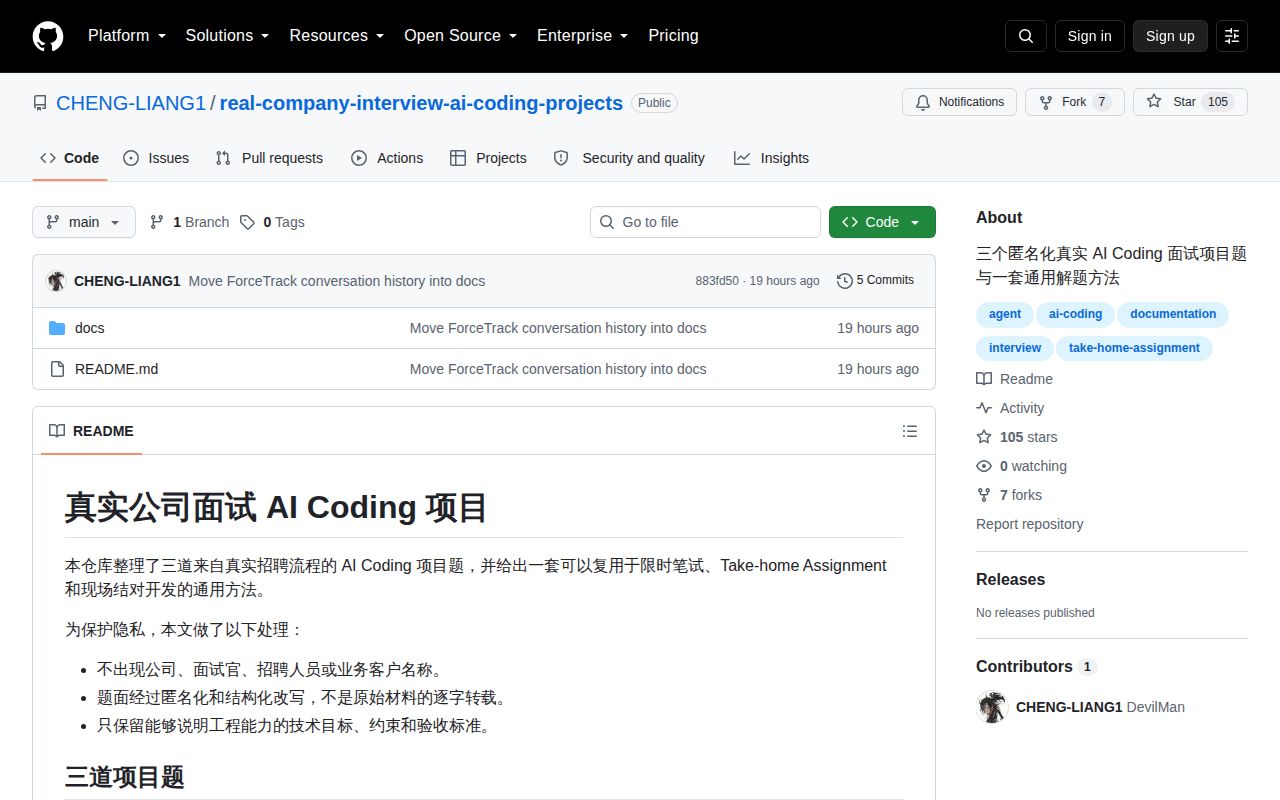Open the README.md file

point(116,369)
